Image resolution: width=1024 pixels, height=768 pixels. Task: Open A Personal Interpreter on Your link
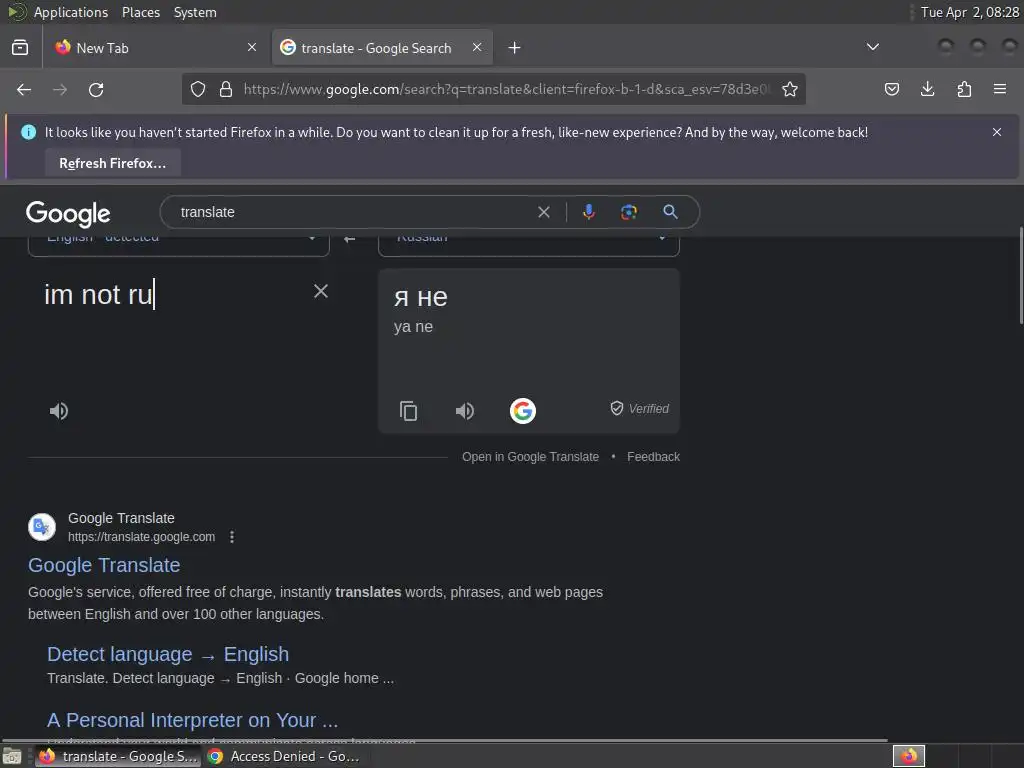[193, 720]
